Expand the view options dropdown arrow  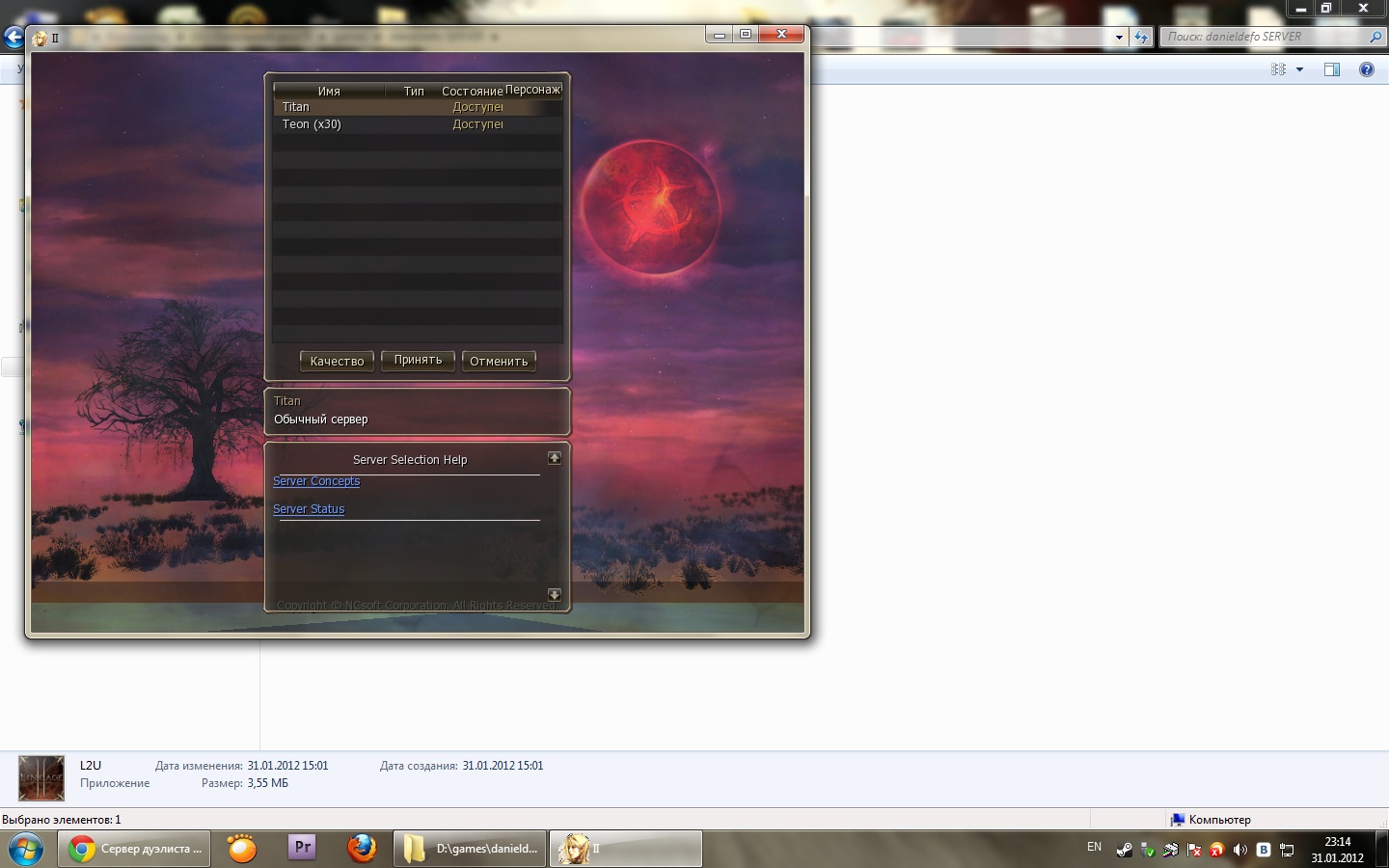point(1299,69)
